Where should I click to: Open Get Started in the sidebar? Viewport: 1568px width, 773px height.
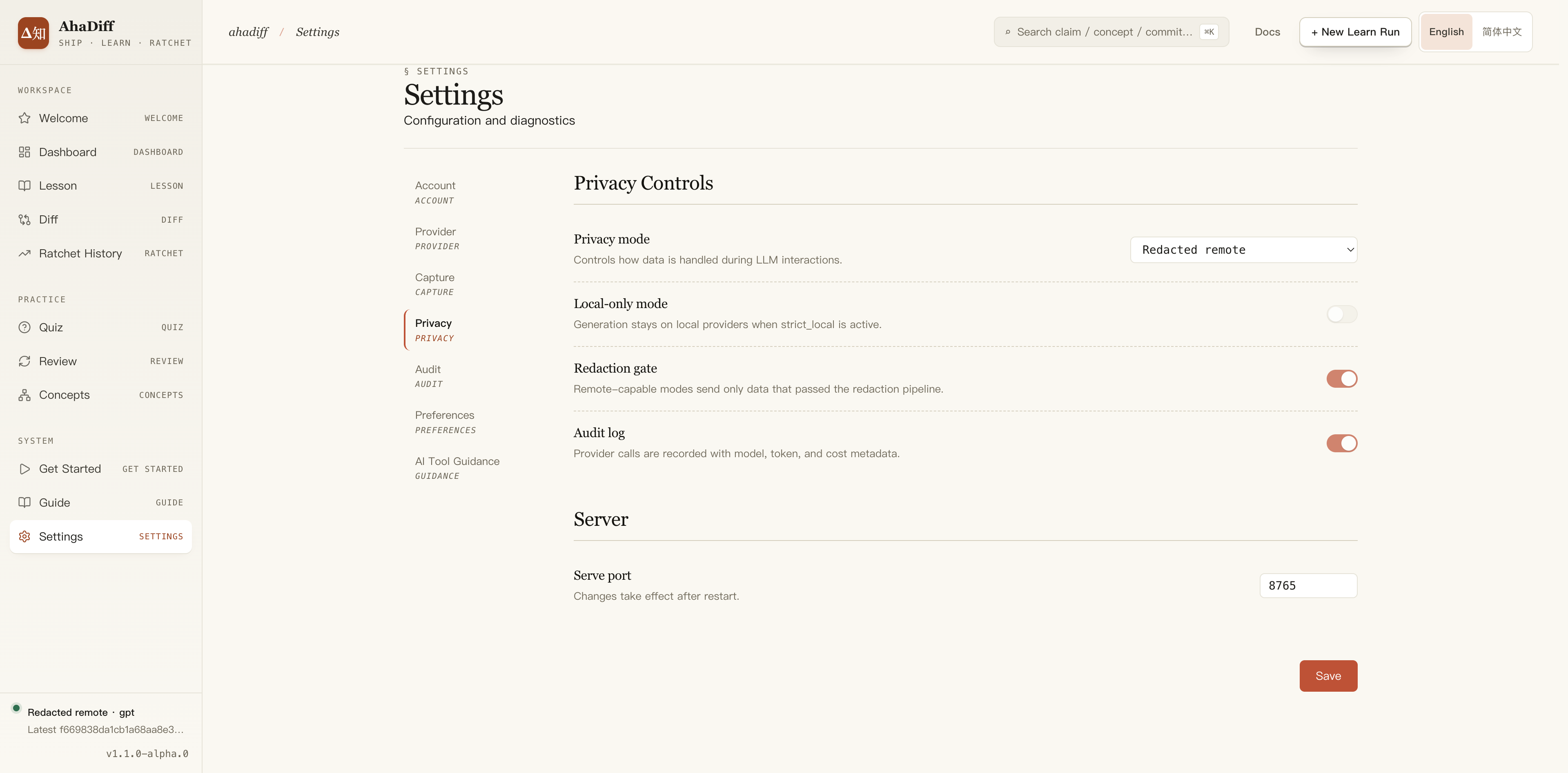click(x=100, y=469)
